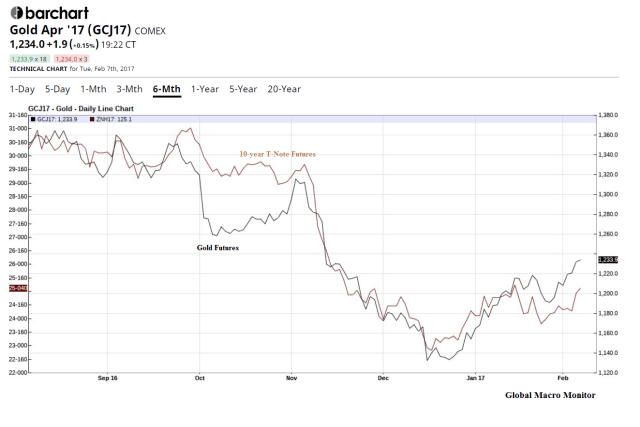Click the barchart logo icon
This screenshot has height=427, width=640.
tap(19, 13)
